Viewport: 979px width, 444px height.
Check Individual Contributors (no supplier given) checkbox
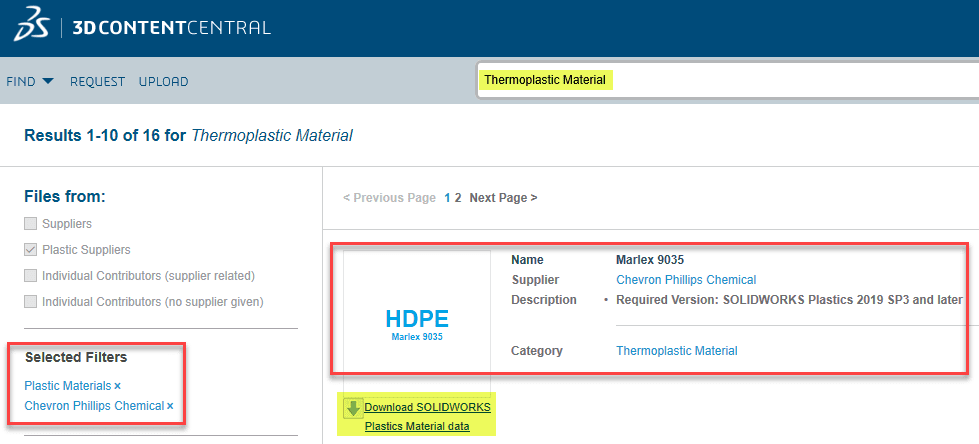tap(30, 302)
